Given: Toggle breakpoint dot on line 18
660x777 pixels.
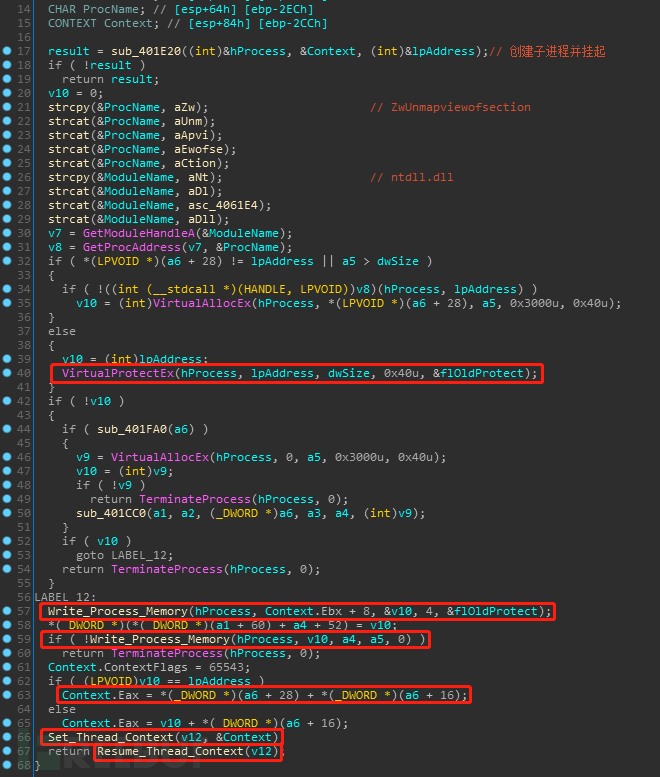Looking at the screenshot, I should tap(7, 64).
